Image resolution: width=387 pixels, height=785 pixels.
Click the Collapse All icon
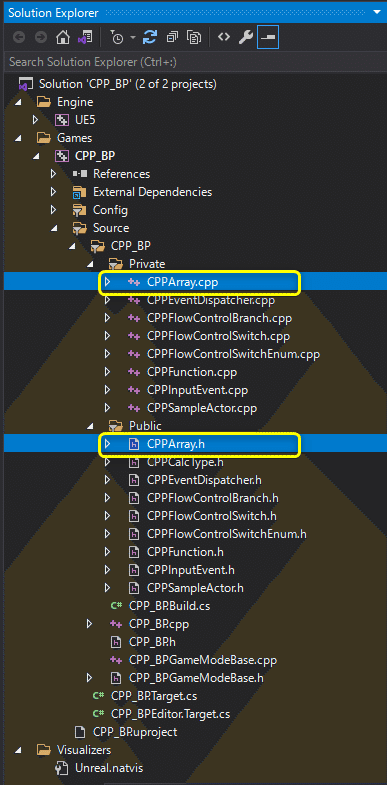[x=173, y=38]
